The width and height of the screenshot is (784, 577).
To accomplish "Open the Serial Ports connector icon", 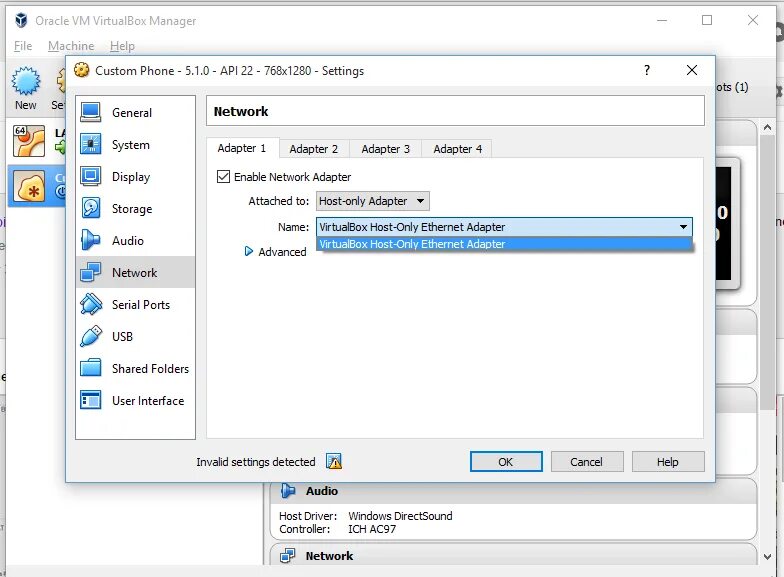I will pos(90,304).
